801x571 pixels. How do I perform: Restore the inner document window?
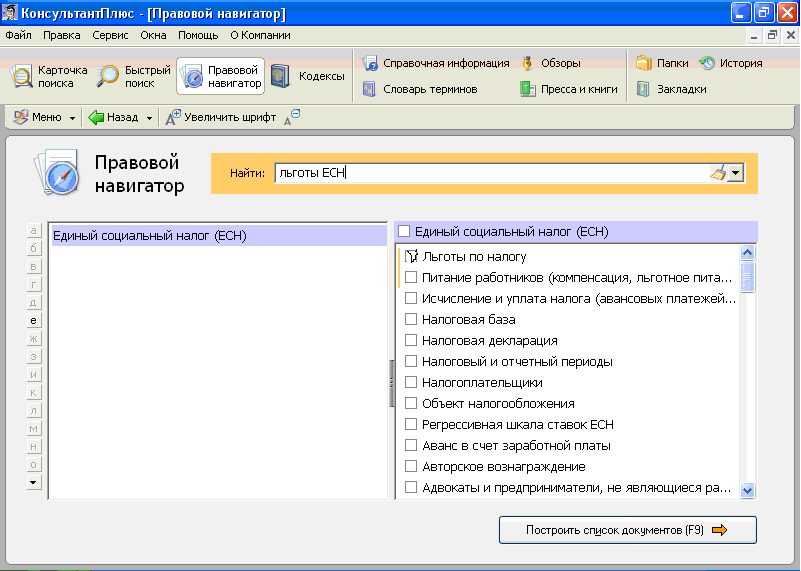pos(772,35)
